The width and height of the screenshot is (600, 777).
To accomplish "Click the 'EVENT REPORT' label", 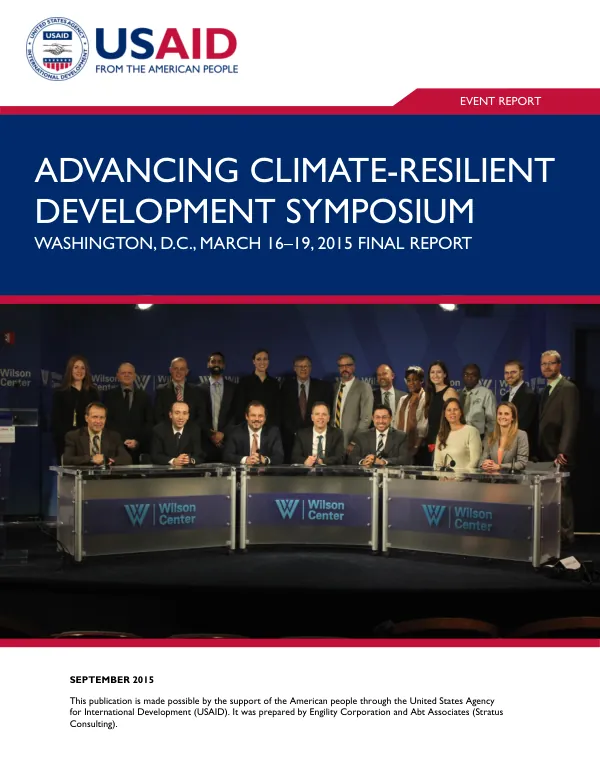I will [500, 101].
